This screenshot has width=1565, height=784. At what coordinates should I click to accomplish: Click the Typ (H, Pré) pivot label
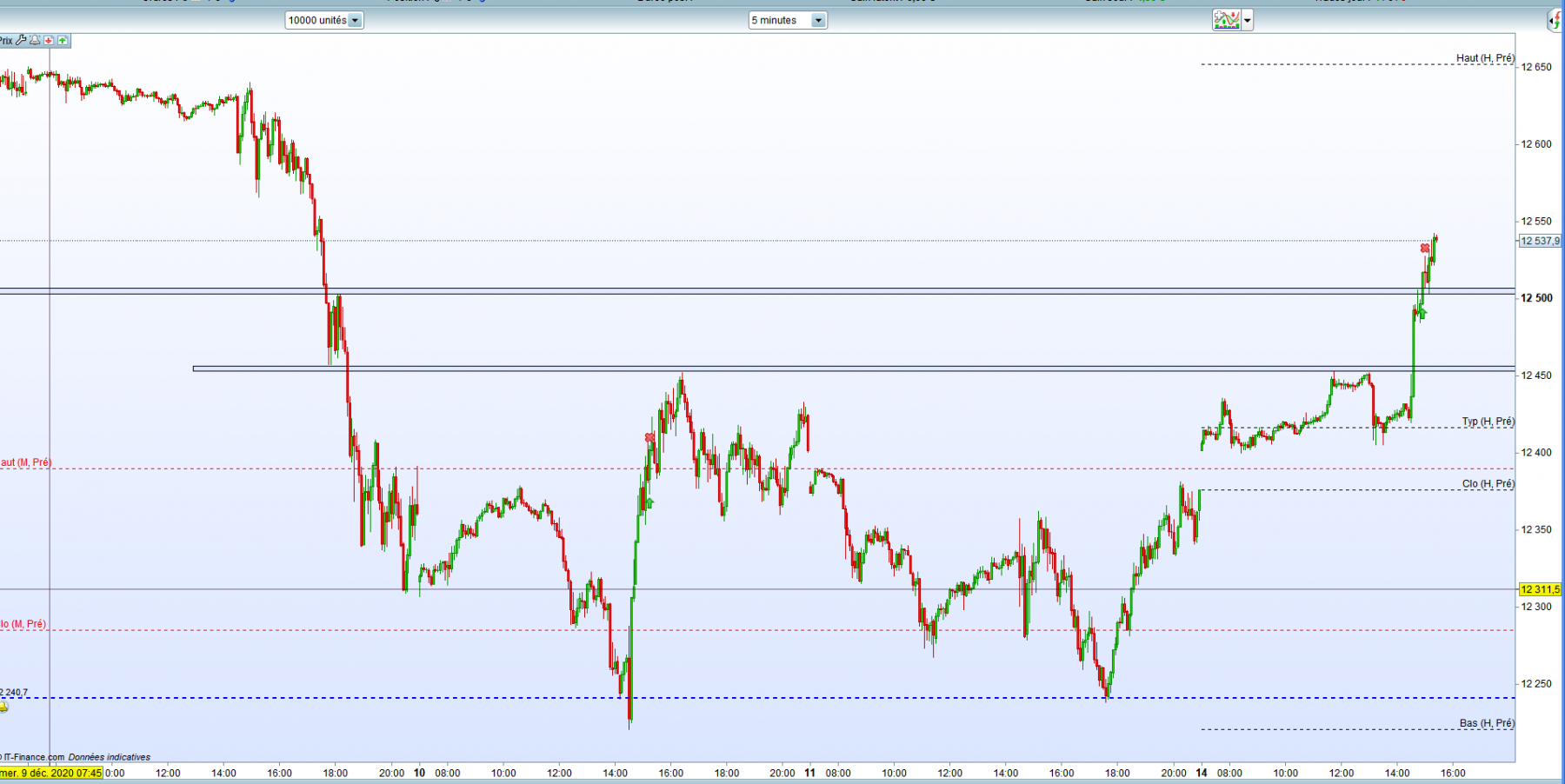click(x=1488, y=422)
